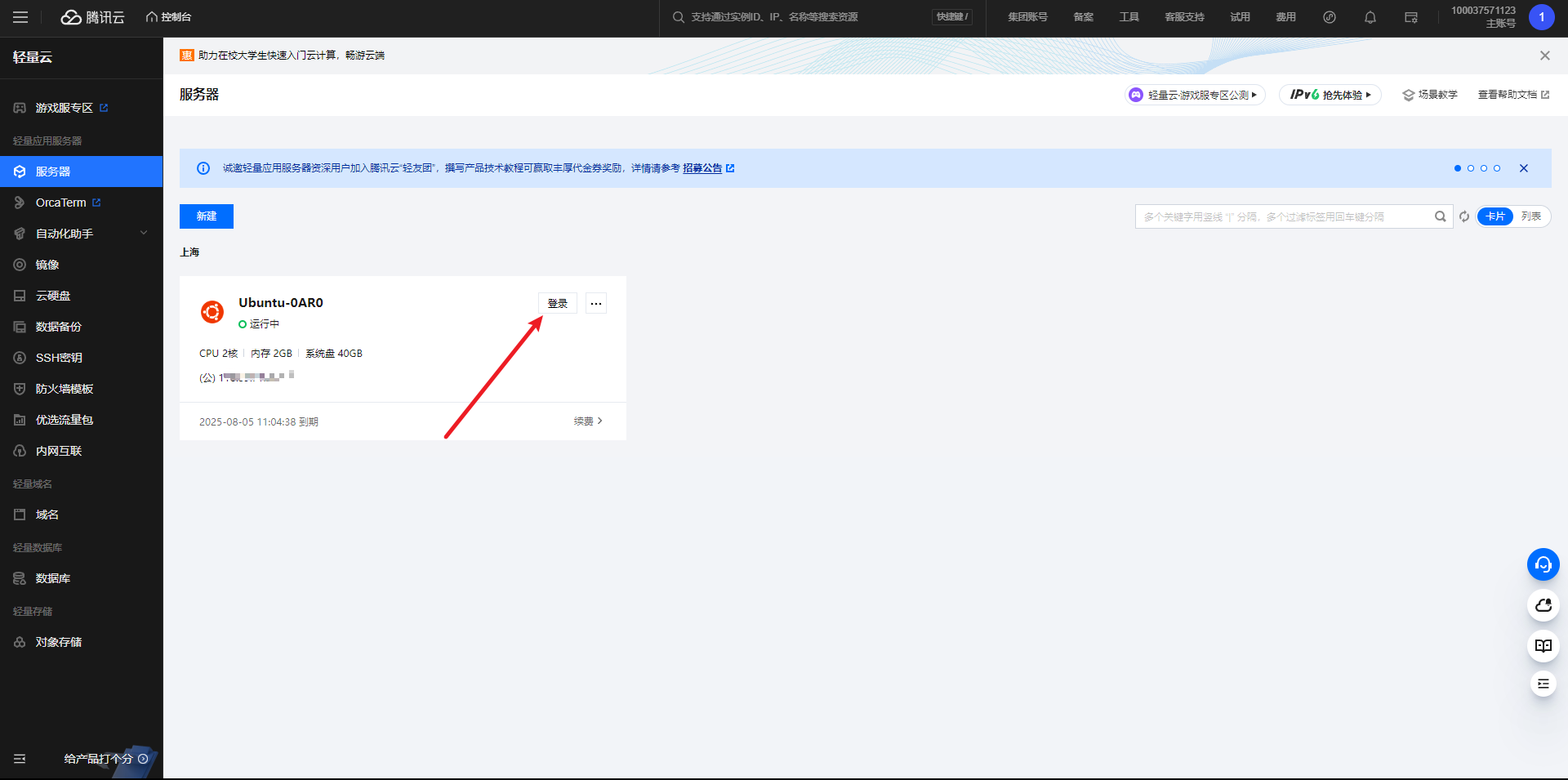1568x780 pixels.
Task: Click the 新建 create button
Action: coord(207,216)
